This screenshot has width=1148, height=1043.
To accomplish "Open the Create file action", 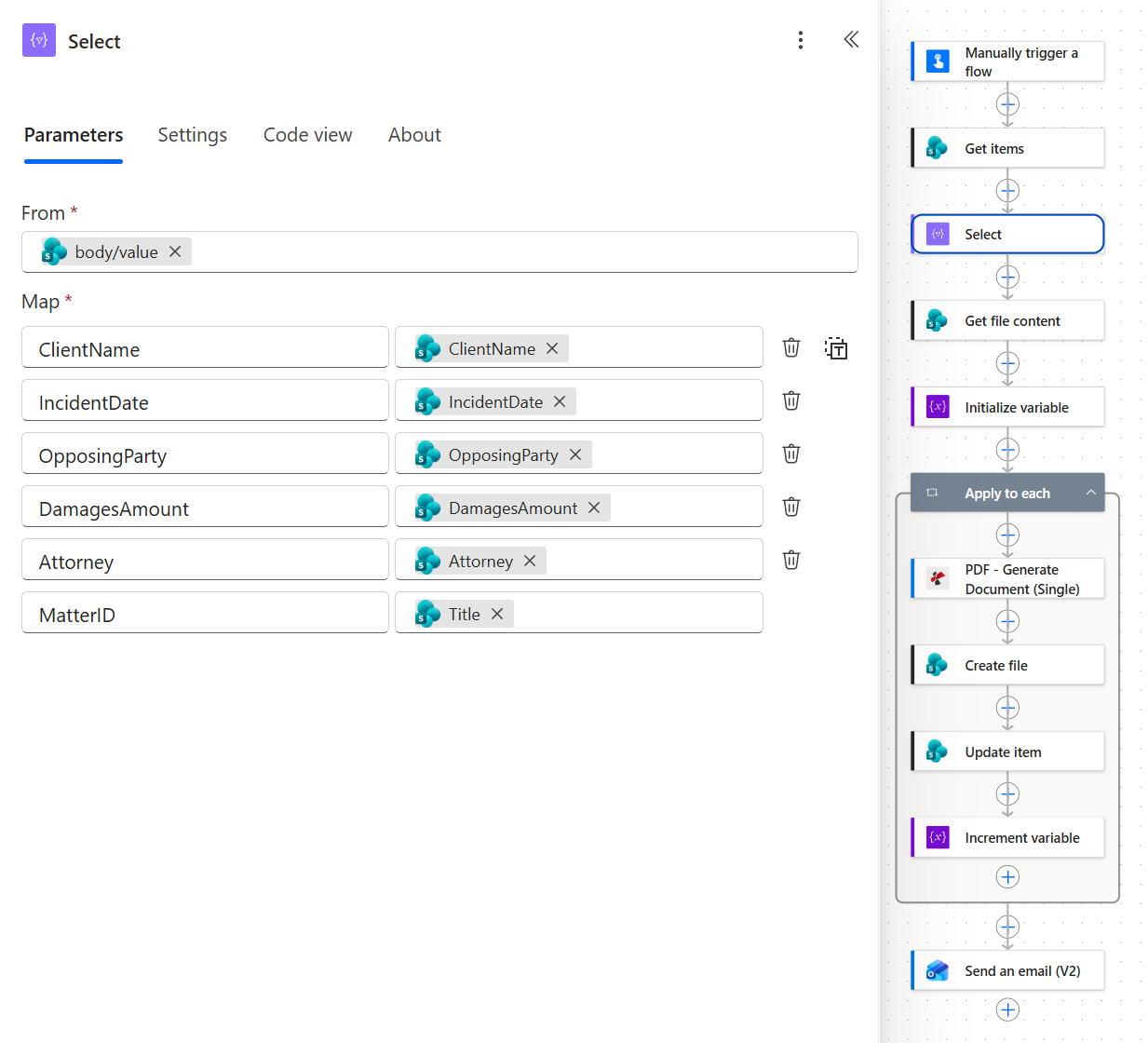I will 1007,665.
